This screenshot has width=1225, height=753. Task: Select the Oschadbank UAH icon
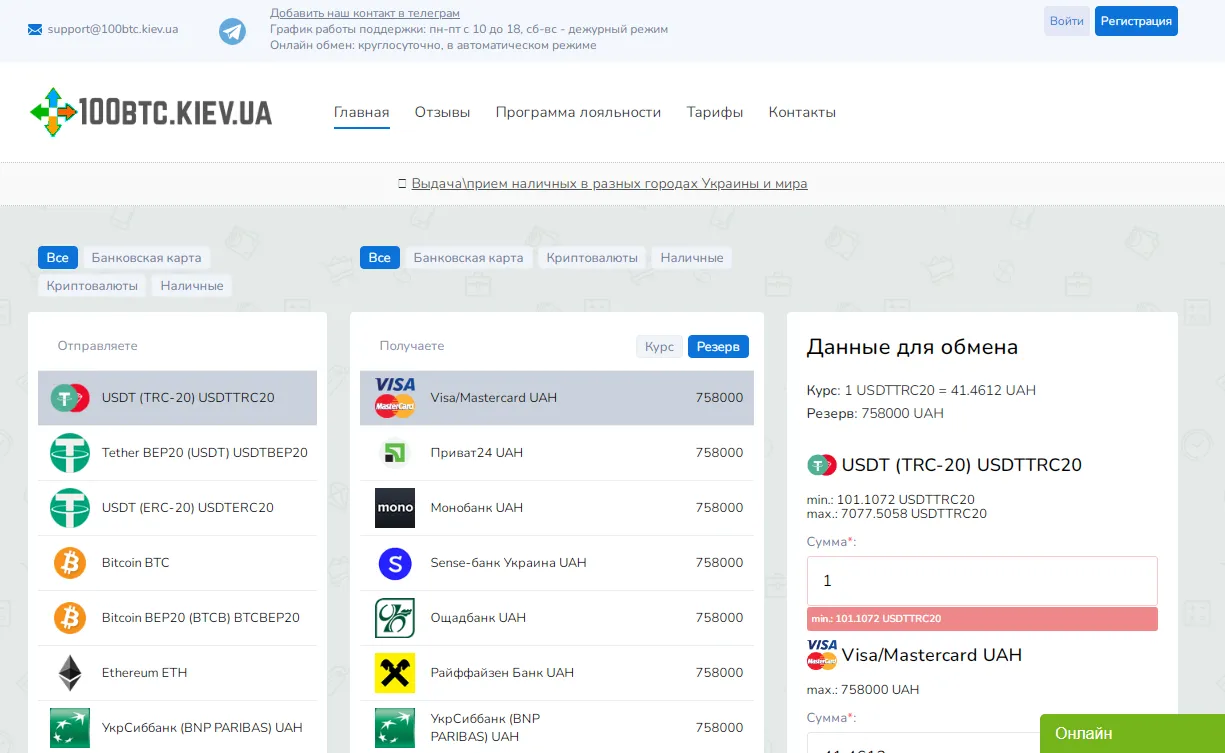394,617
